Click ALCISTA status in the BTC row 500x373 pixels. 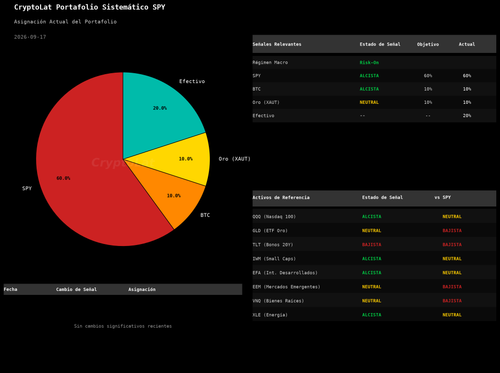[x=369, y=89]
